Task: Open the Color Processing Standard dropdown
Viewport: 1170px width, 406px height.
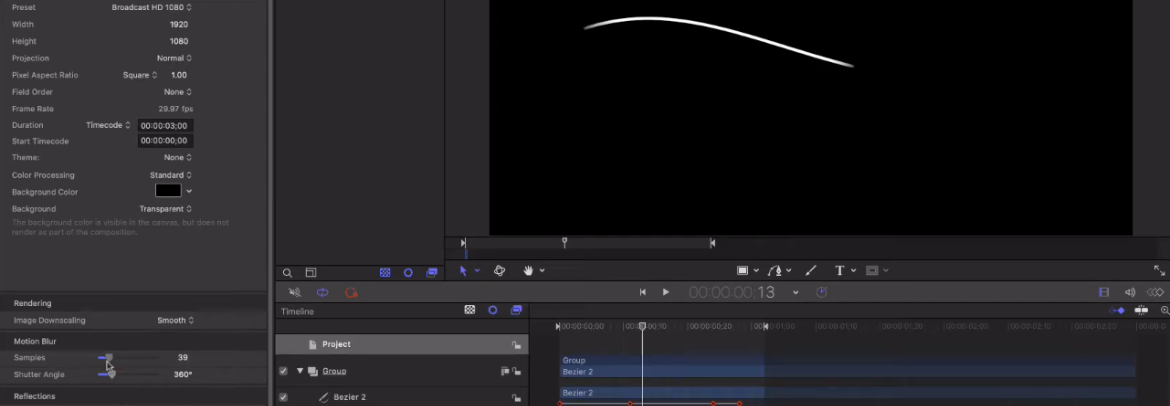Action: 171,175
